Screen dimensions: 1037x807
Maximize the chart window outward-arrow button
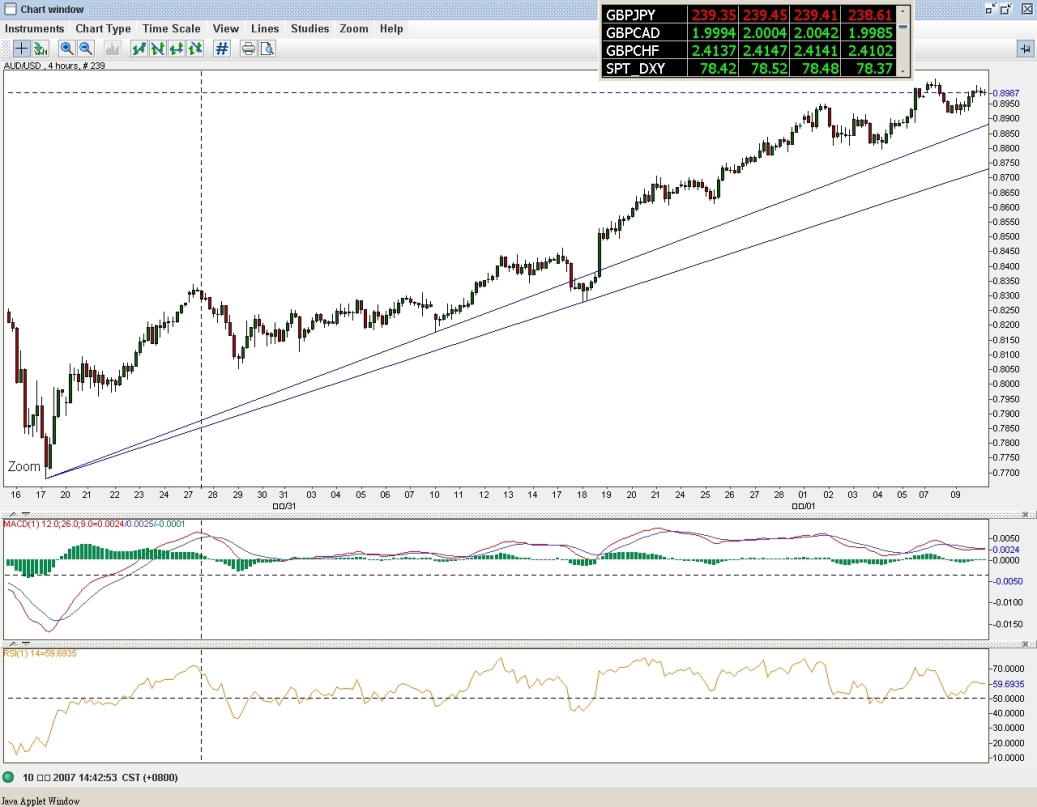point(1006,9)
